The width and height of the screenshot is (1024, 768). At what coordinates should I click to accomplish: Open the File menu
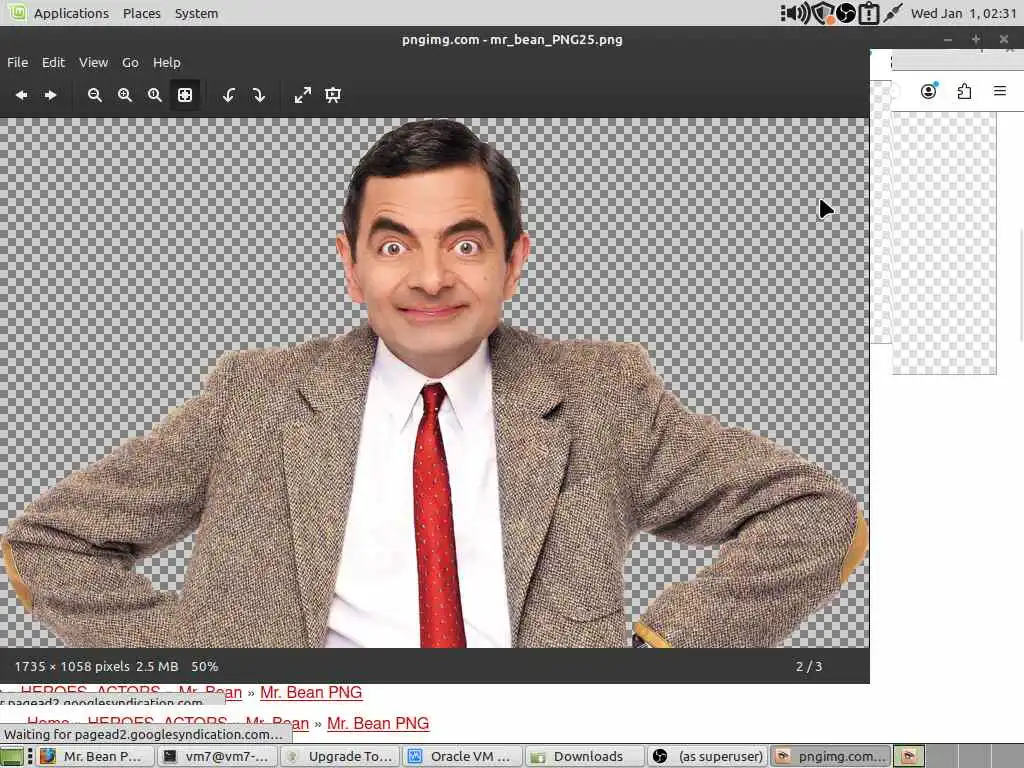point(18,63)
